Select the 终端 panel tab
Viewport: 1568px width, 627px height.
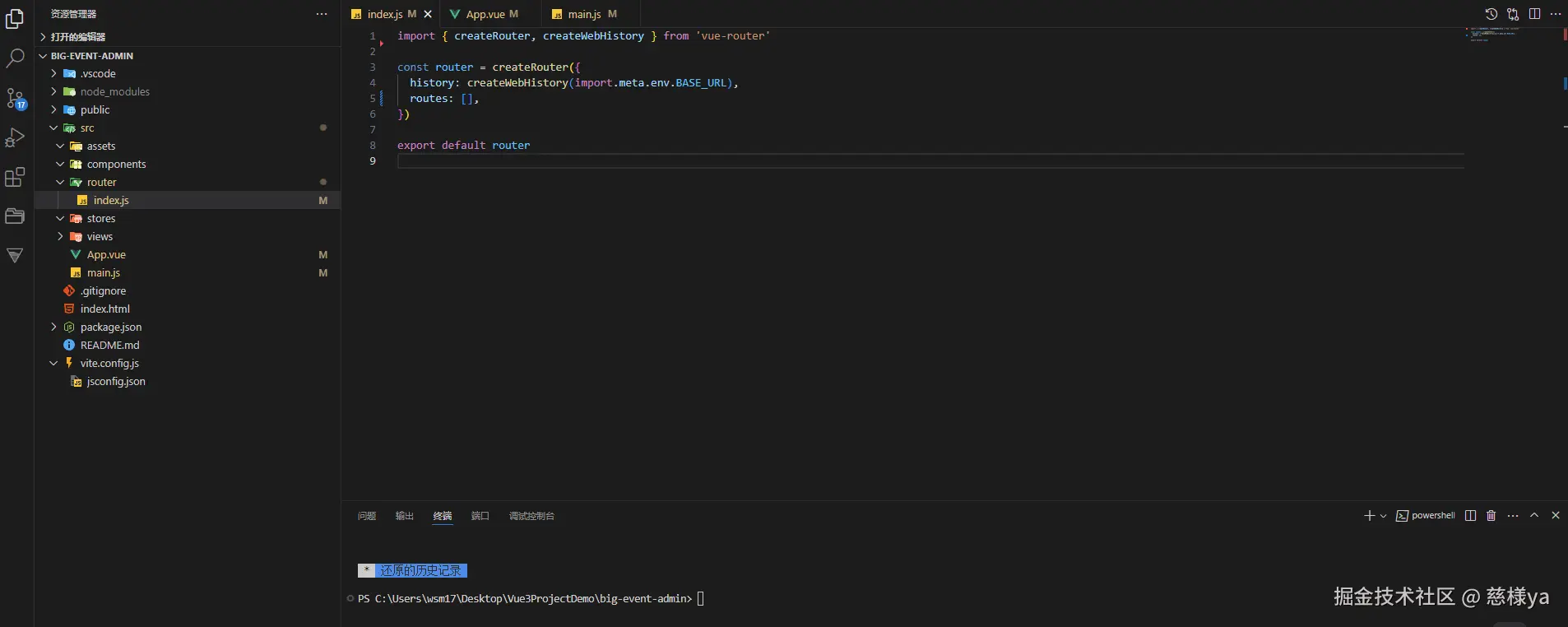(x=443, y=516)
